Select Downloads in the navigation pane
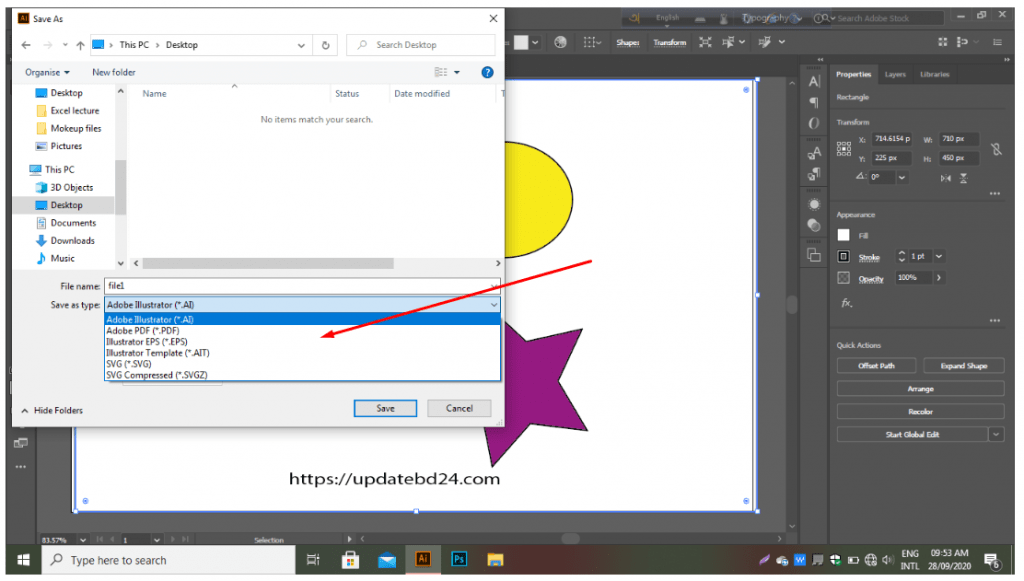 click(x=72, y=241)
